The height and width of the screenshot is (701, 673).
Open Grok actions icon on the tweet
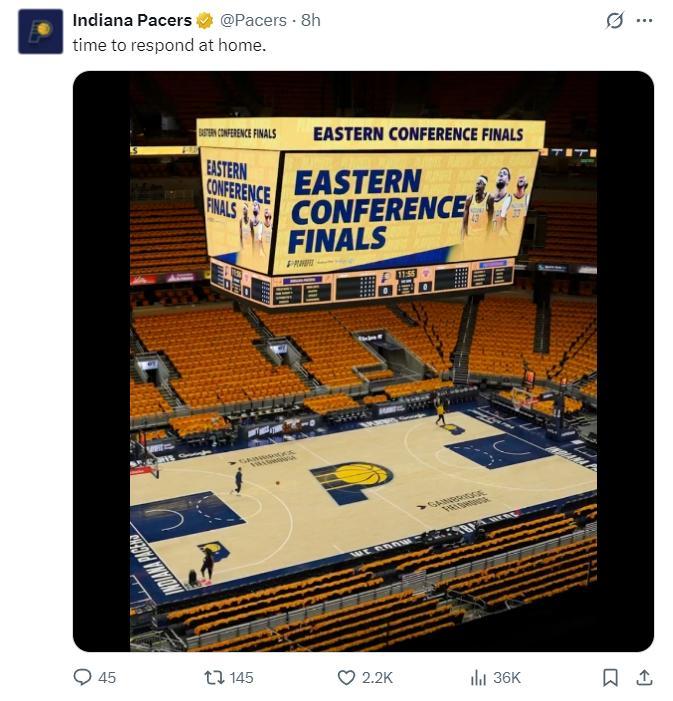click(615, 20)
